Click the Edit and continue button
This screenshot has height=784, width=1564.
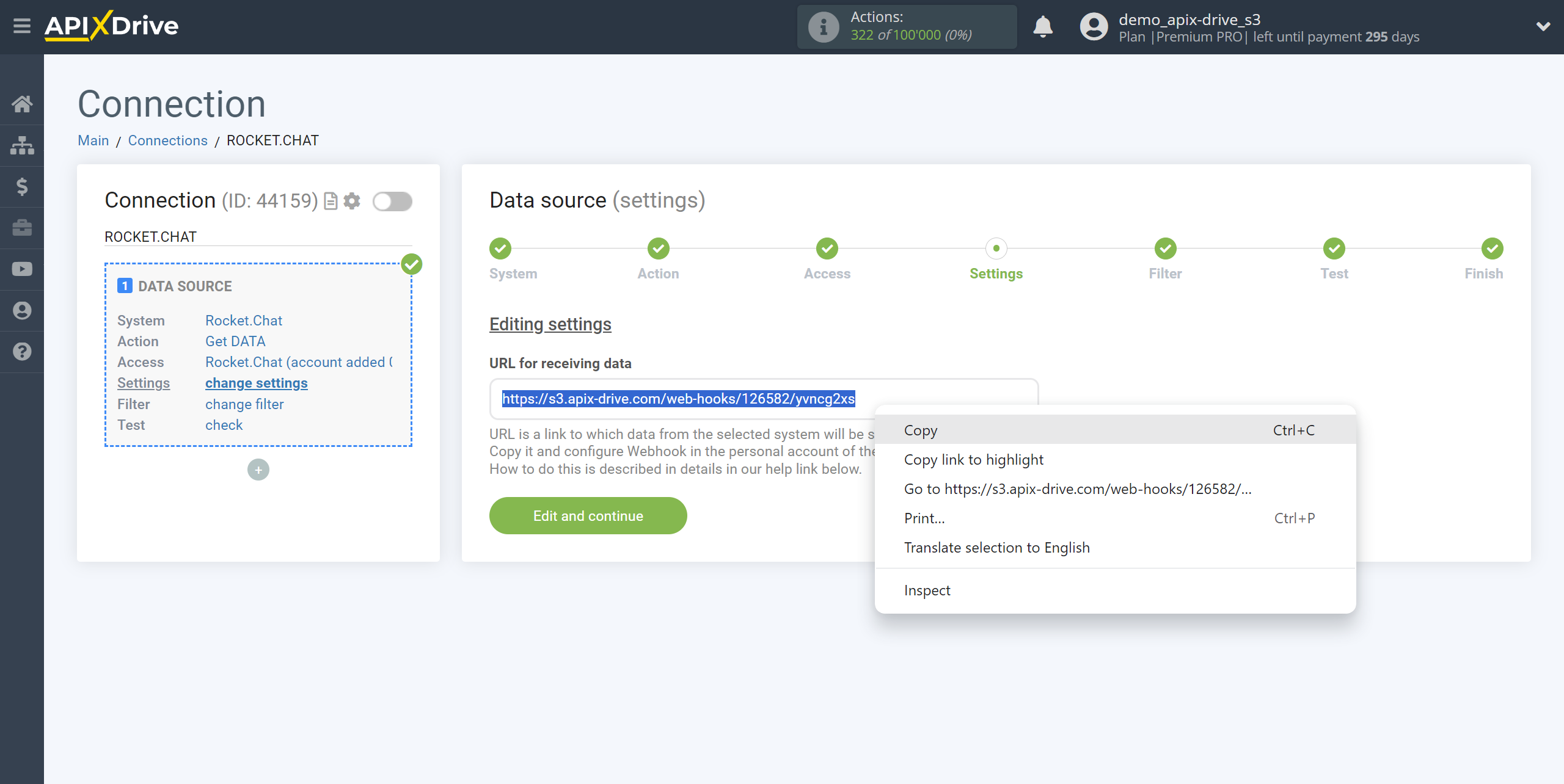[588, 516]
